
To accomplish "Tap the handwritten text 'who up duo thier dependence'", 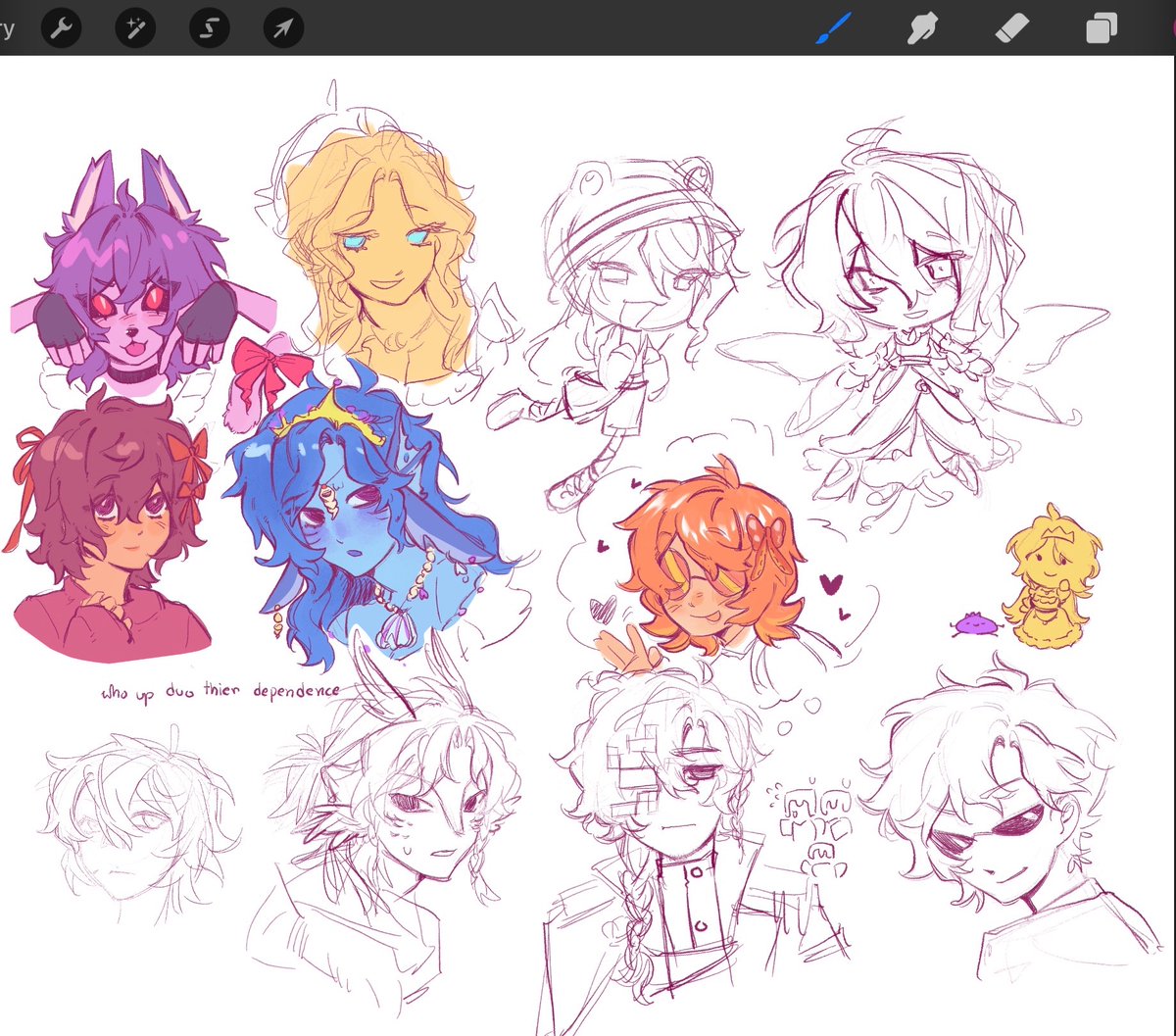I will click(221, 691).
